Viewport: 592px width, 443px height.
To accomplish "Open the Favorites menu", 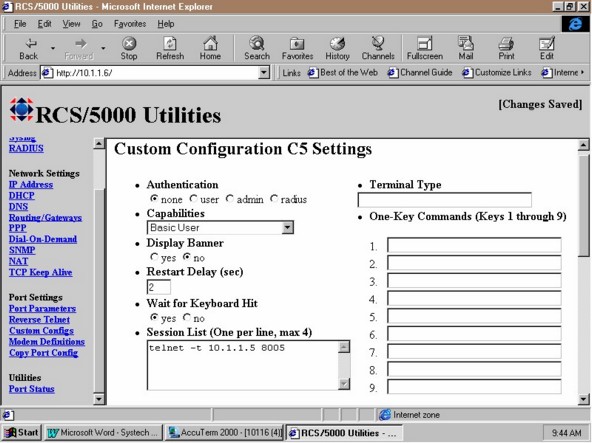I will pyautogui.click(x=130, y=24).
